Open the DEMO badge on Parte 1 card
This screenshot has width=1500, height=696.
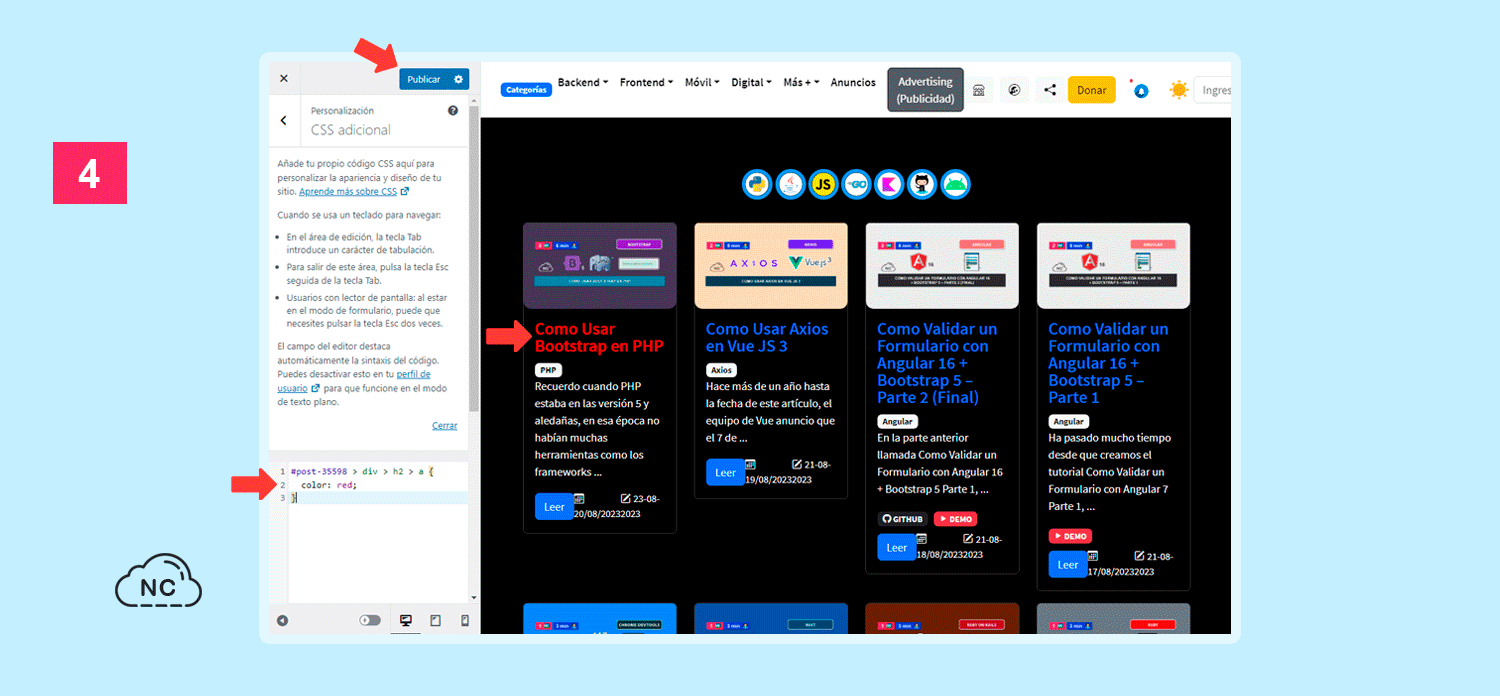tap(1070, 536)
